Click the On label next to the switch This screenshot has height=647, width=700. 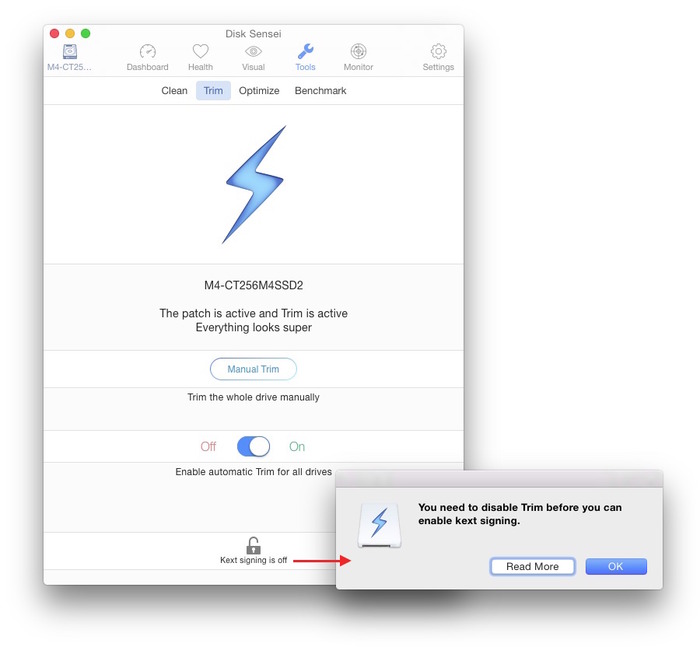click(297, 447)
